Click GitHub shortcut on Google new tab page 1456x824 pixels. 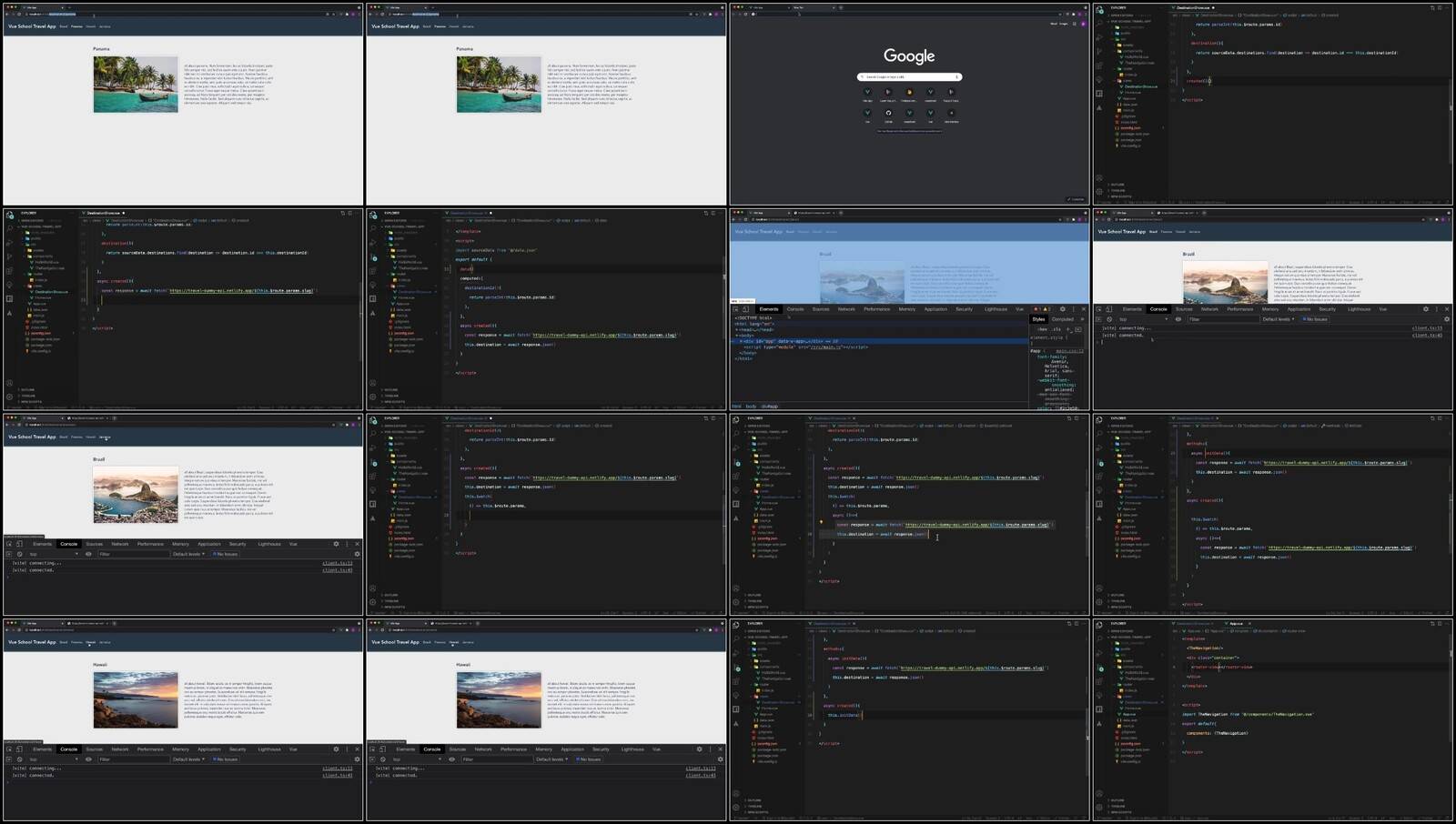[x=888, y=114]
